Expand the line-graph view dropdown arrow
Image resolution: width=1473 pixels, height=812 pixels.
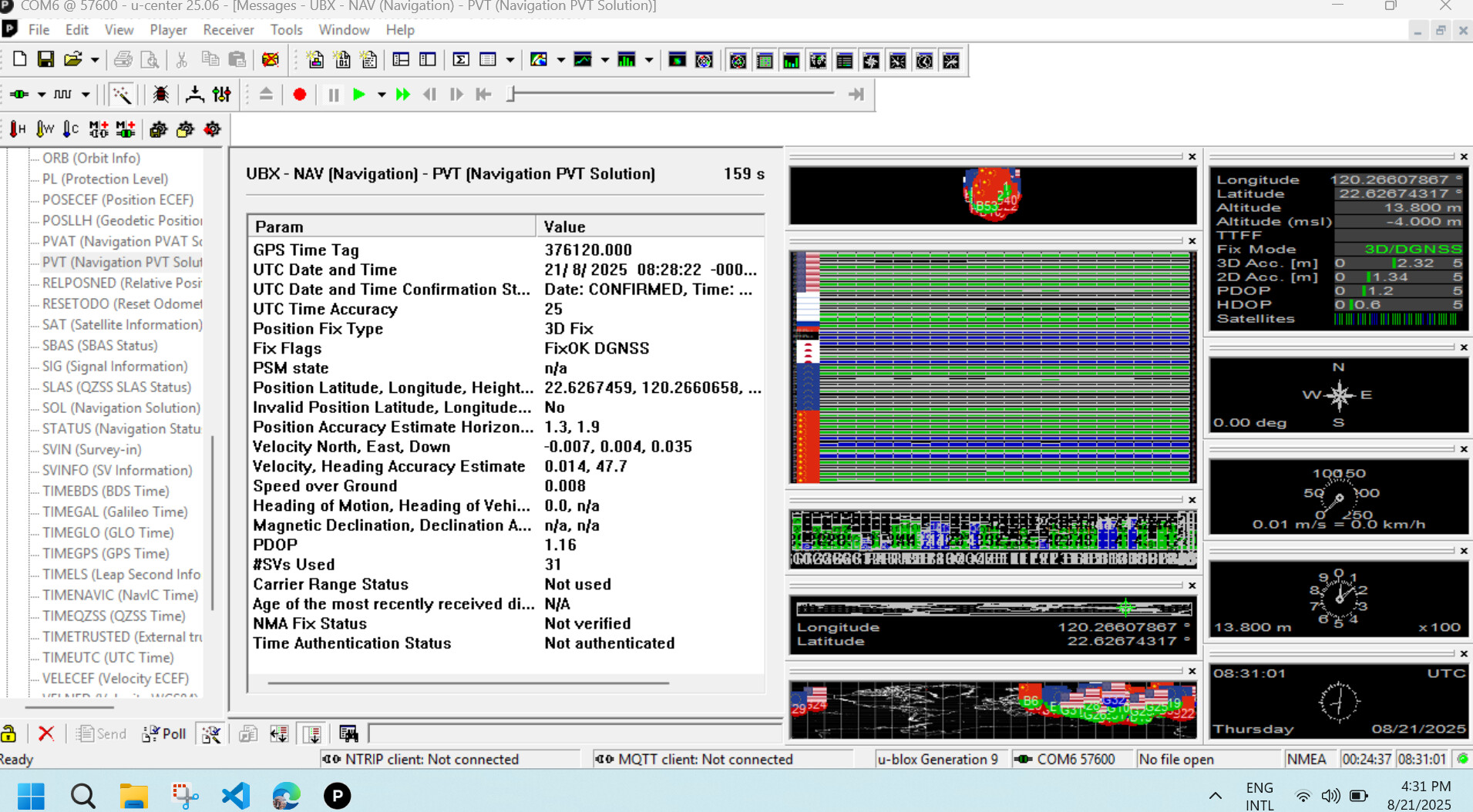(604, 59)
